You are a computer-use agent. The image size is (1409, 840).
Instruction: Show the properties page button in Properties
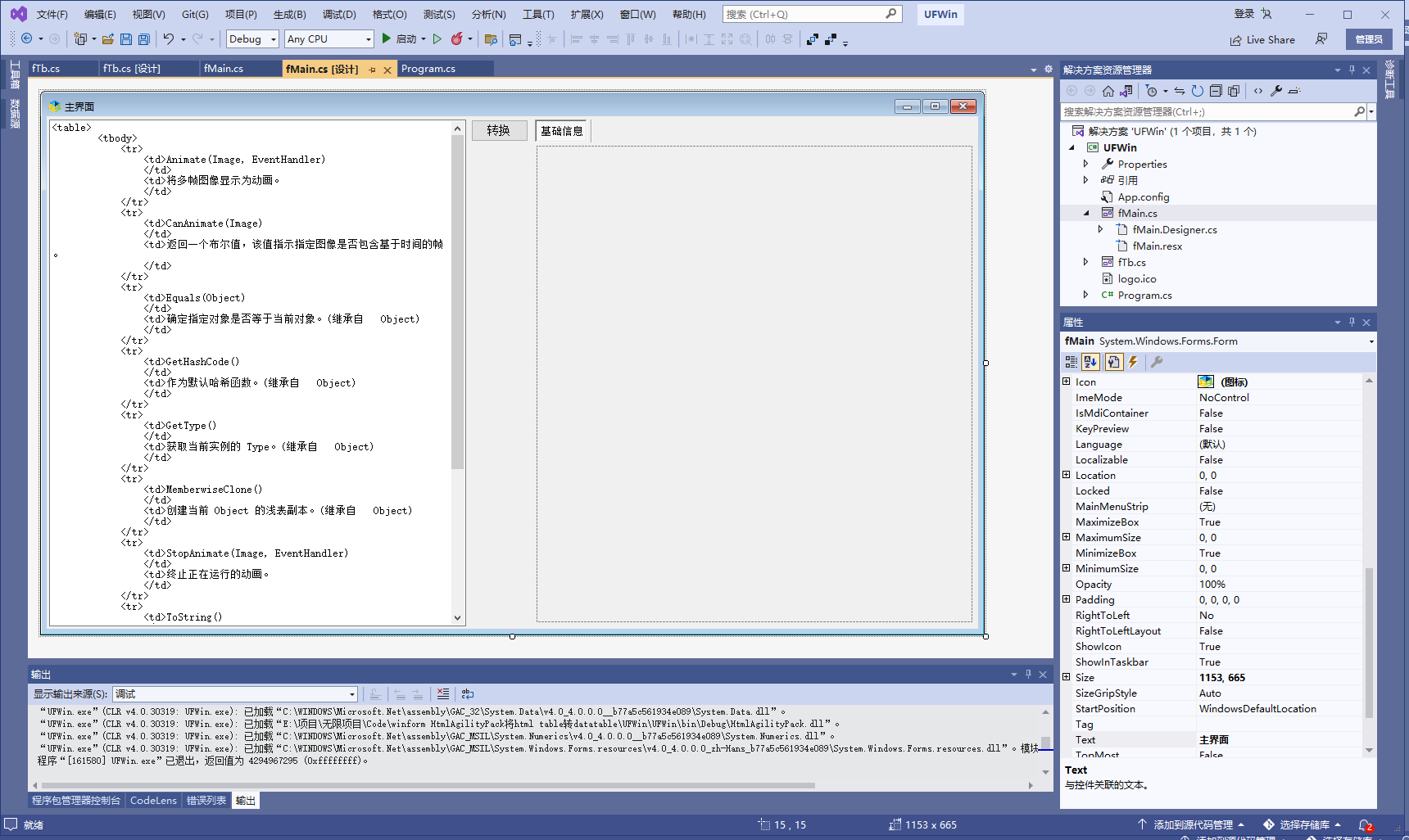click(x=1113, y=362)
